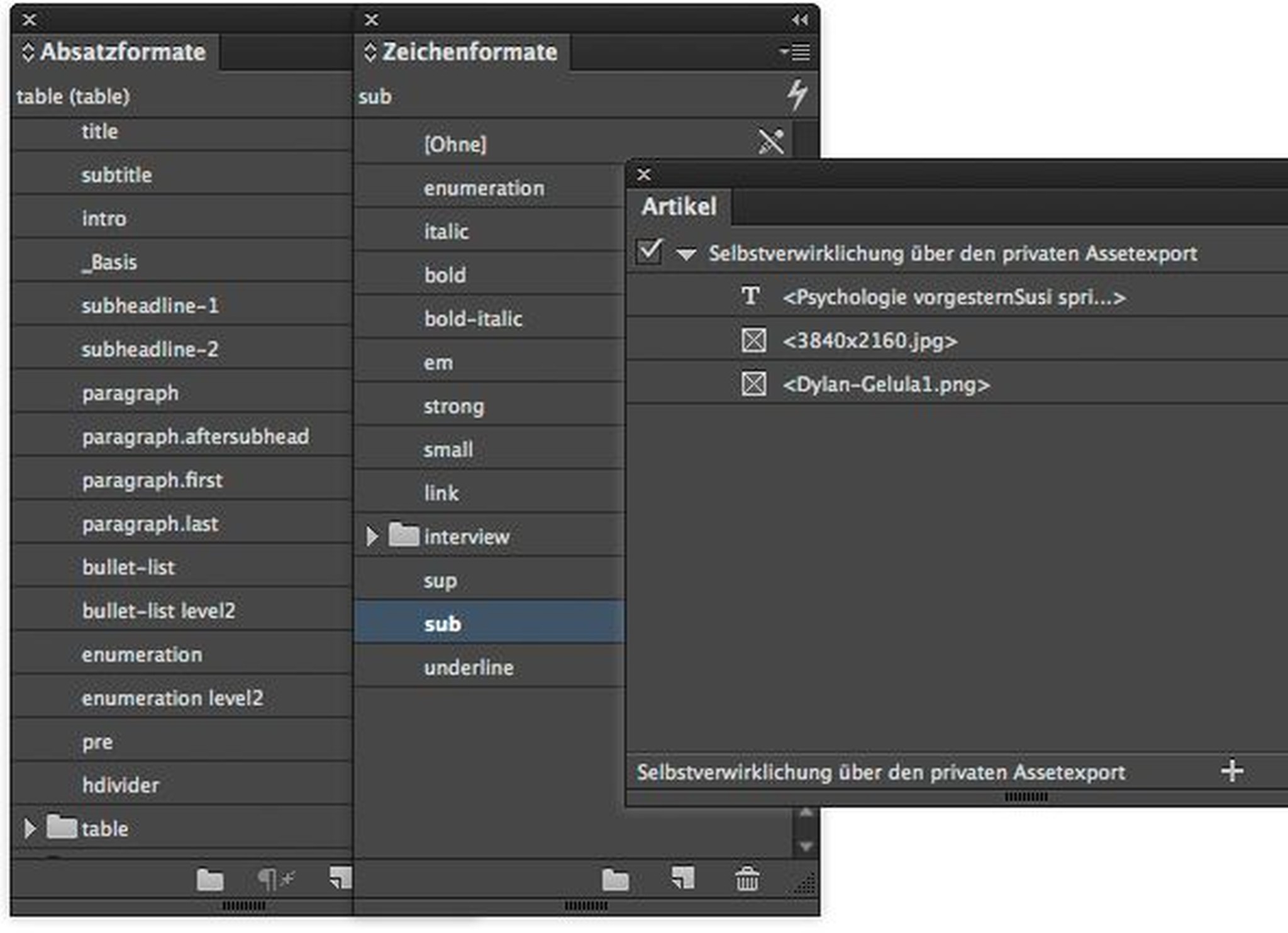
Task: Expand the table folder in Absatzformate
Action: (29, 828)
